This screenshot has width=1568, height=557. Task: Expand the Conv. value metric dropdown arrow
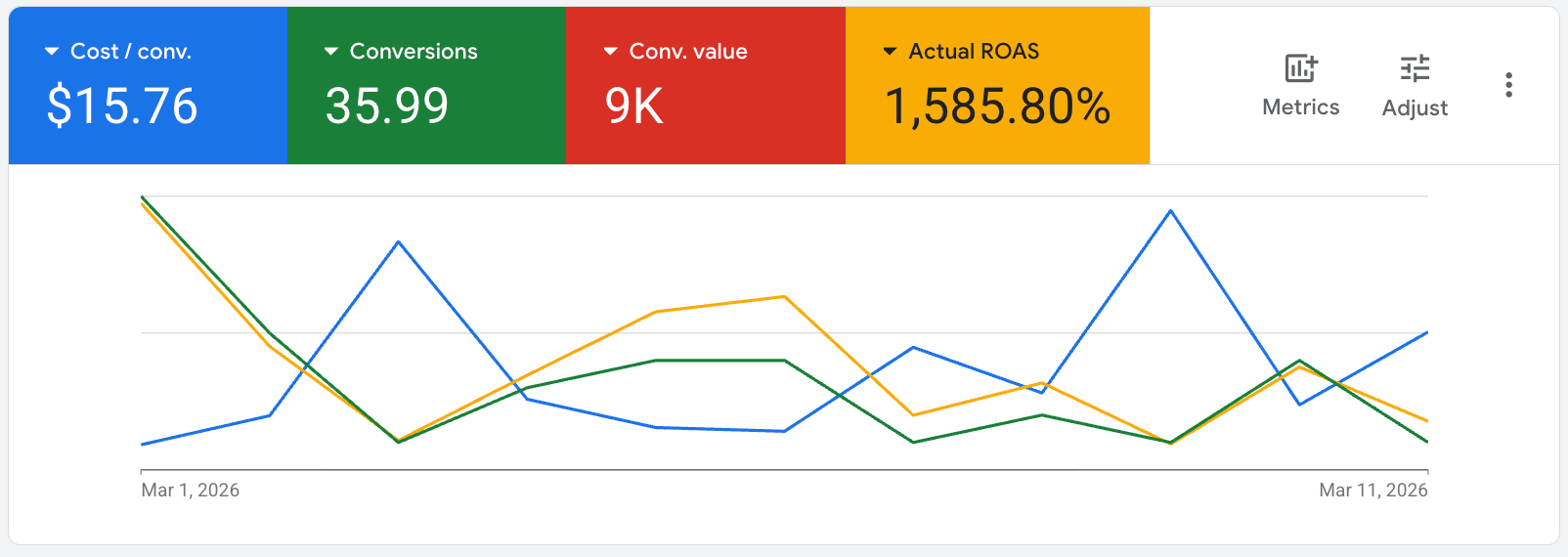click(x=611, y=52)
